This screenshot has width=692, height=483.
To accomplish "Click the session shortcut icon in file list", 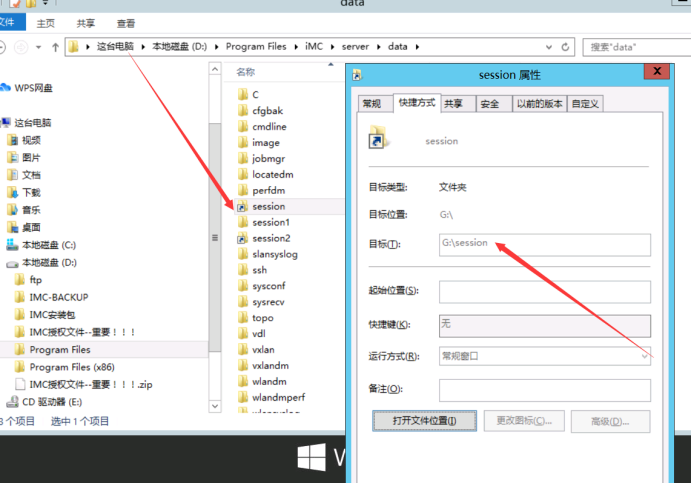I will point(243,206).
